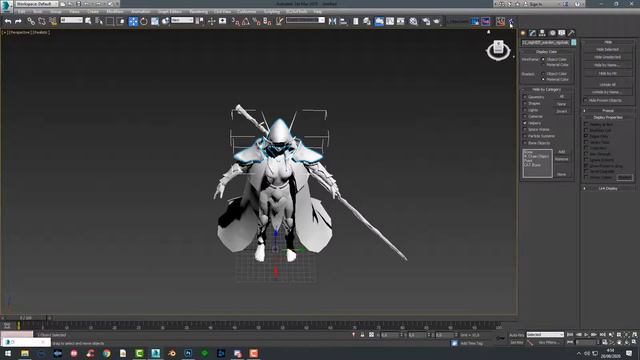This screenshot has height=360, width=640.
Task: Expand the Freeze rollout
Action: pos(608,111)
